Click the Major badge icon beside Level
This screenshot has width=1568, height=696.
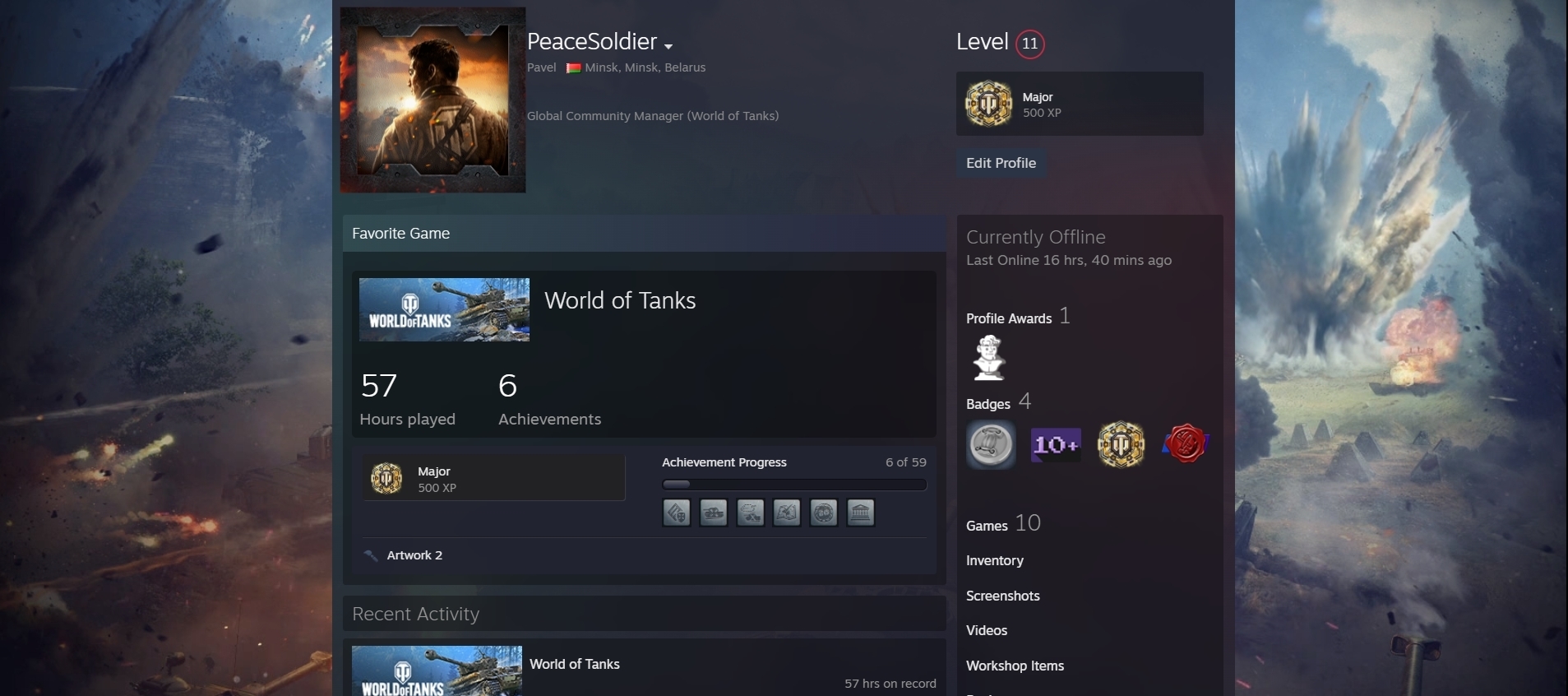pos(988,104)
